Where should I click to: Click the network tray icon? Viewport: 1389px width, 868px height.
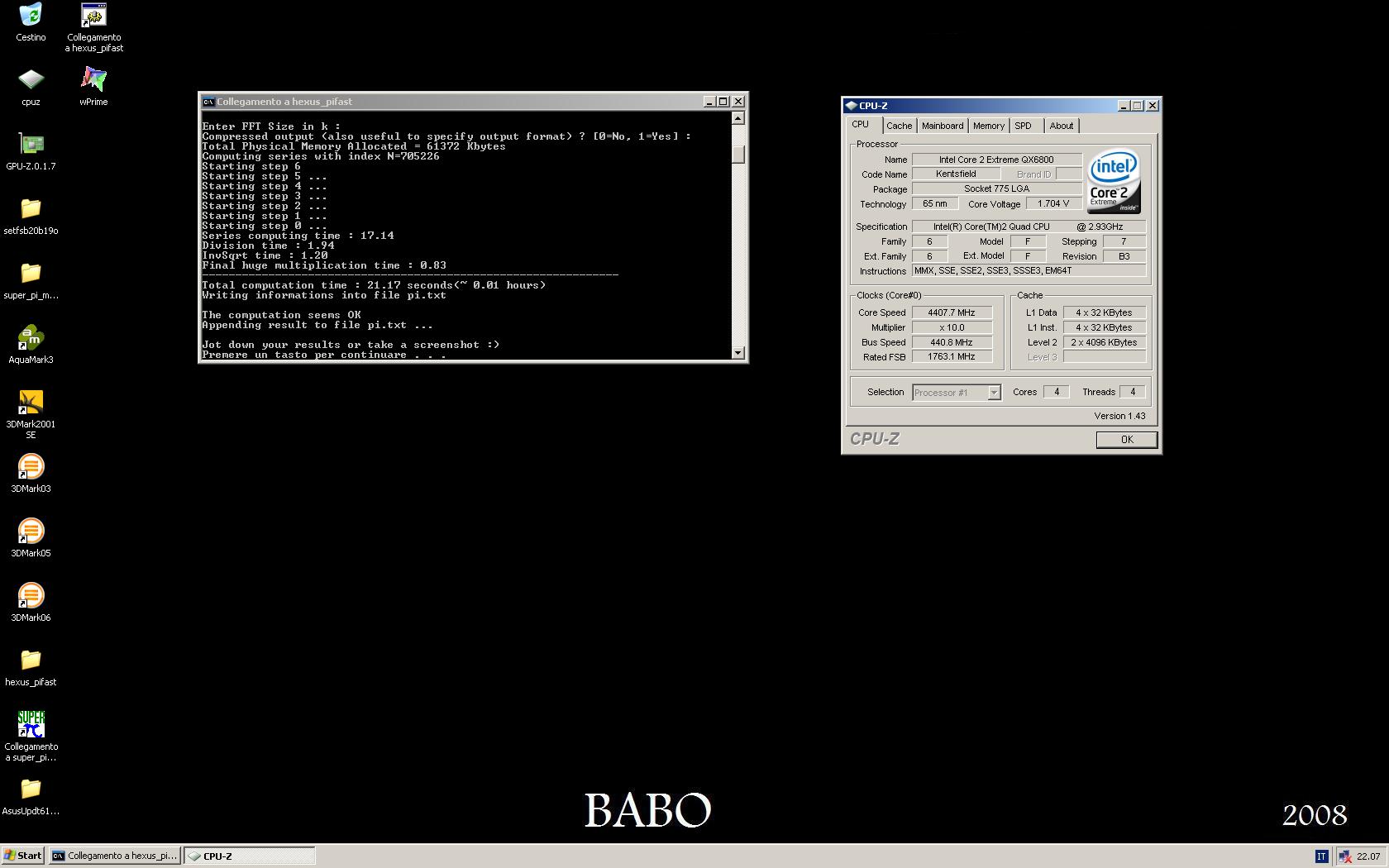[x=1345, y=856]
